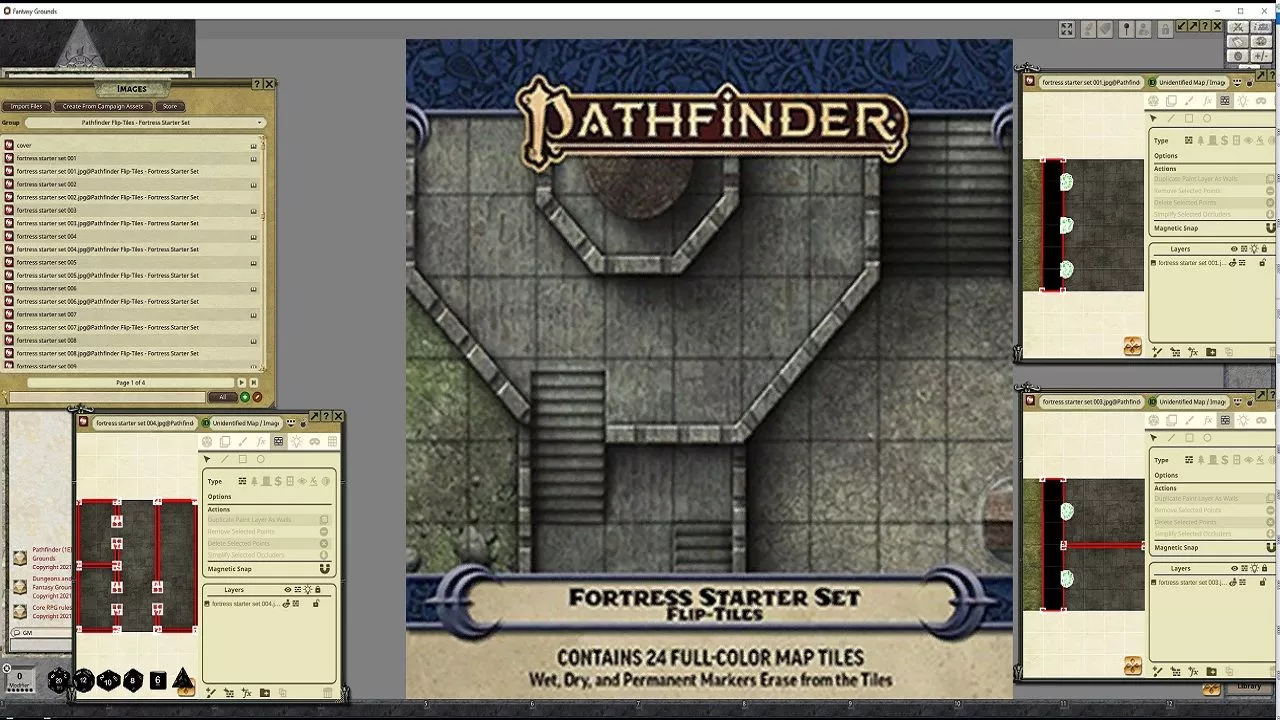Toggle Magnetic Snap in set 001 window

[1271, 228]
